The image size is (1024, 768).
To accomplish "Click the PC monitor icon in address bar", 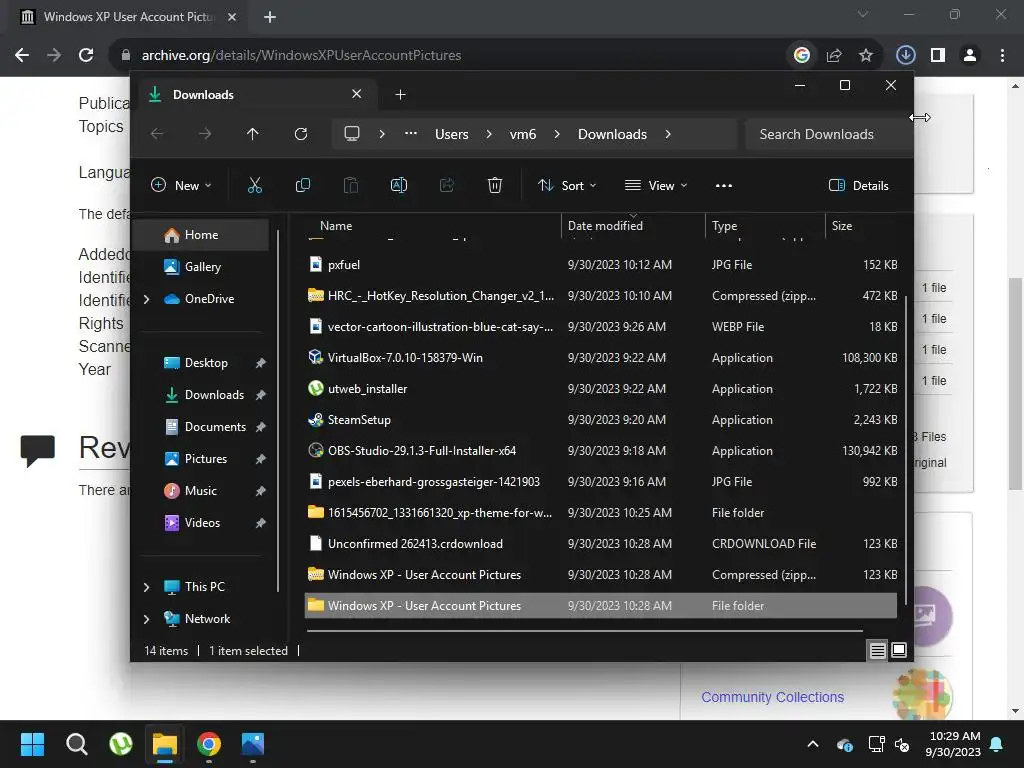I will [352, 134].
